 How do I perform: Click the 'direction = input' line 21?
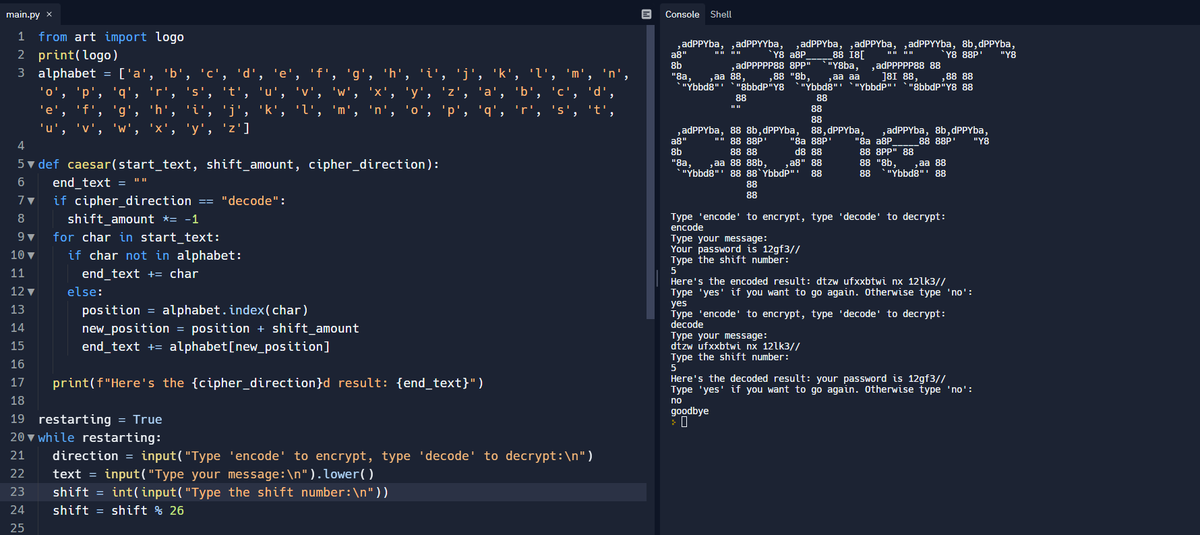coord(323,456)
